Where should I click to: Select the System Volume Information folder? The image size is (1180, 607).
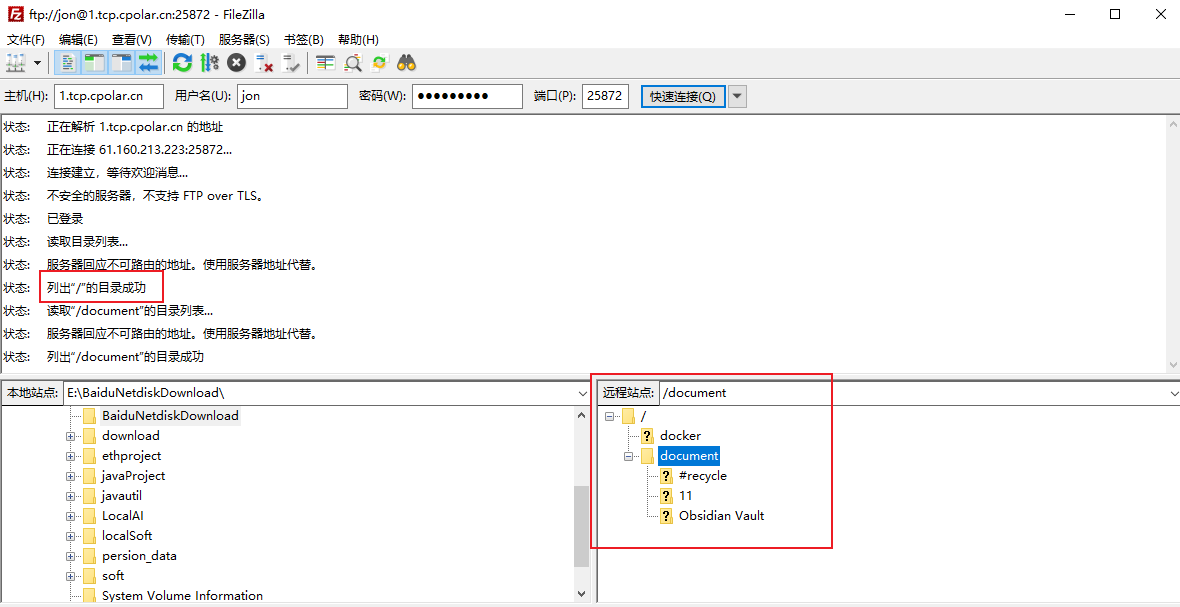coord(183,596)
